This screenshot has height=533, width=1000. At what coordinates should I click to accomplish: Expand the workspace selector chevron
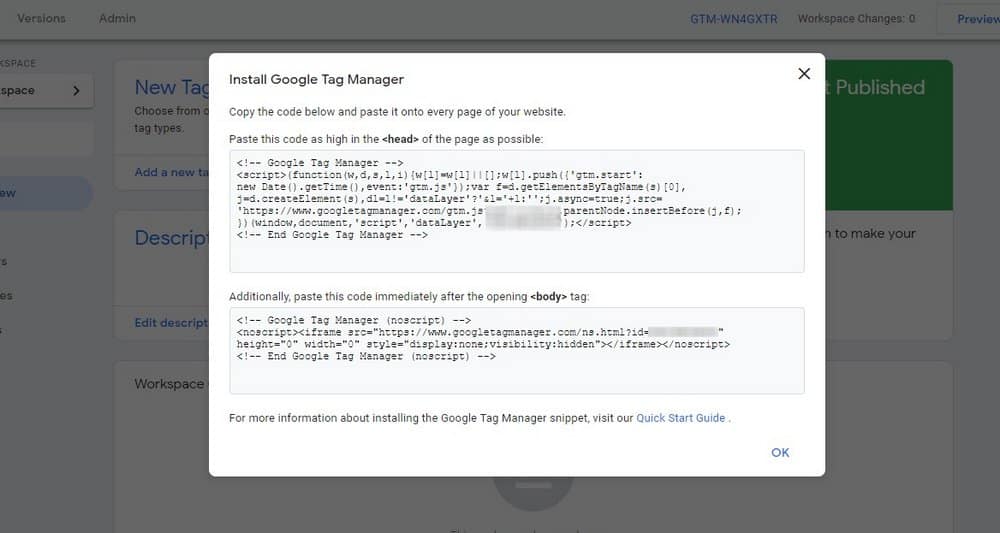click(77, 91)
